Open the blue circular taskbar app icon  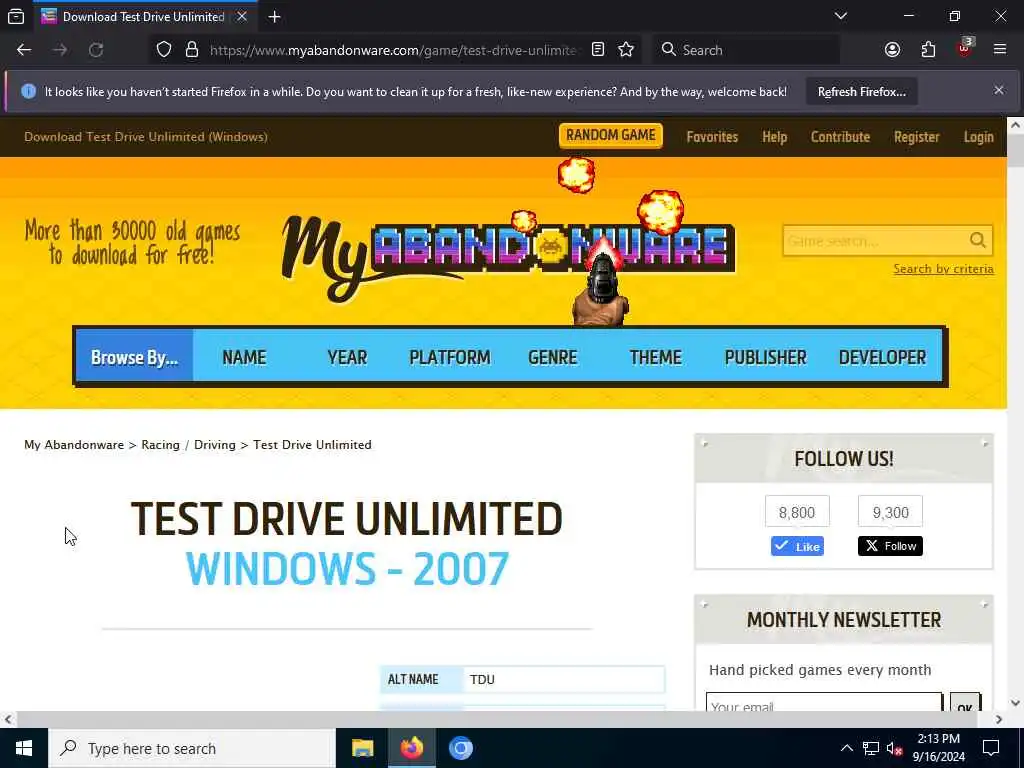(x=460, y=748)
